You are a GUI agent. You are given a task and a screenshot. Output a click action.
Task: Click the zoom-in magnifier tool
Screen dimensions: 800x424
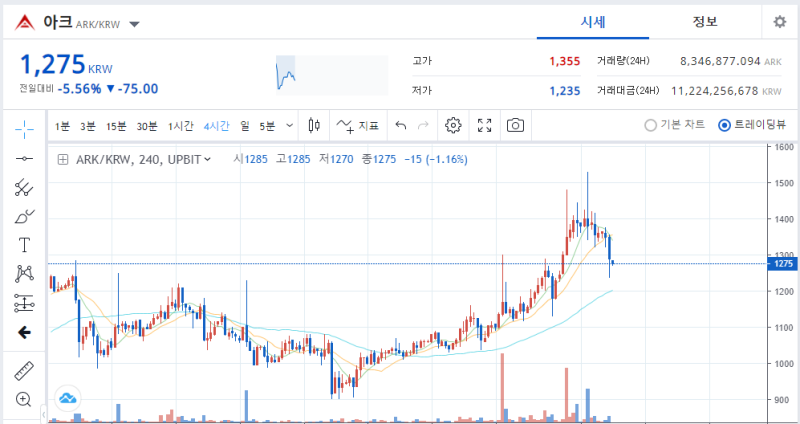point(24,399)
